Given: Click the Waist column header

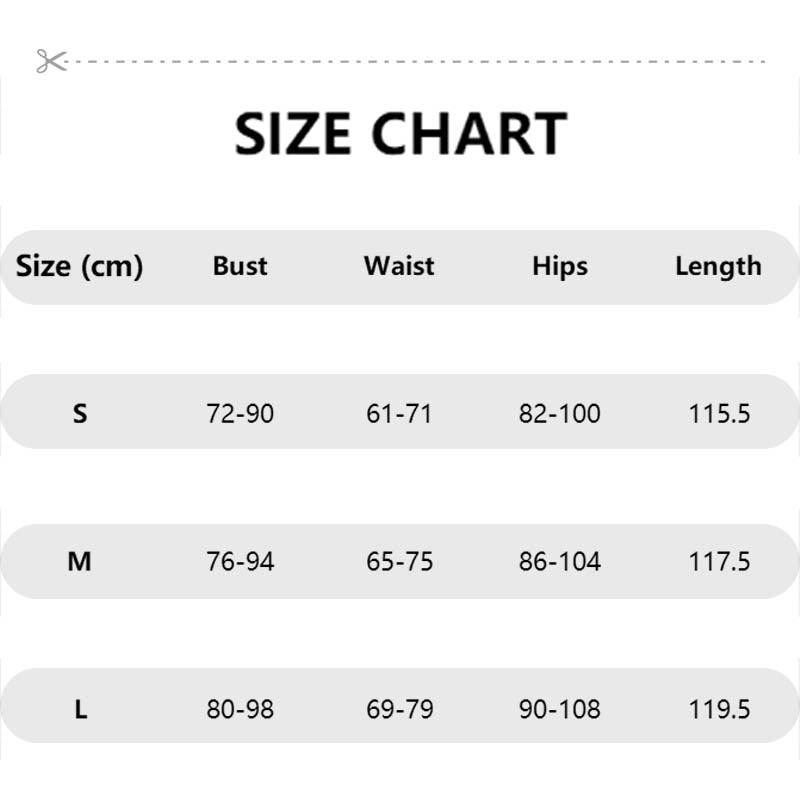Looking at the screenshot, I should (x=399, y=266).
